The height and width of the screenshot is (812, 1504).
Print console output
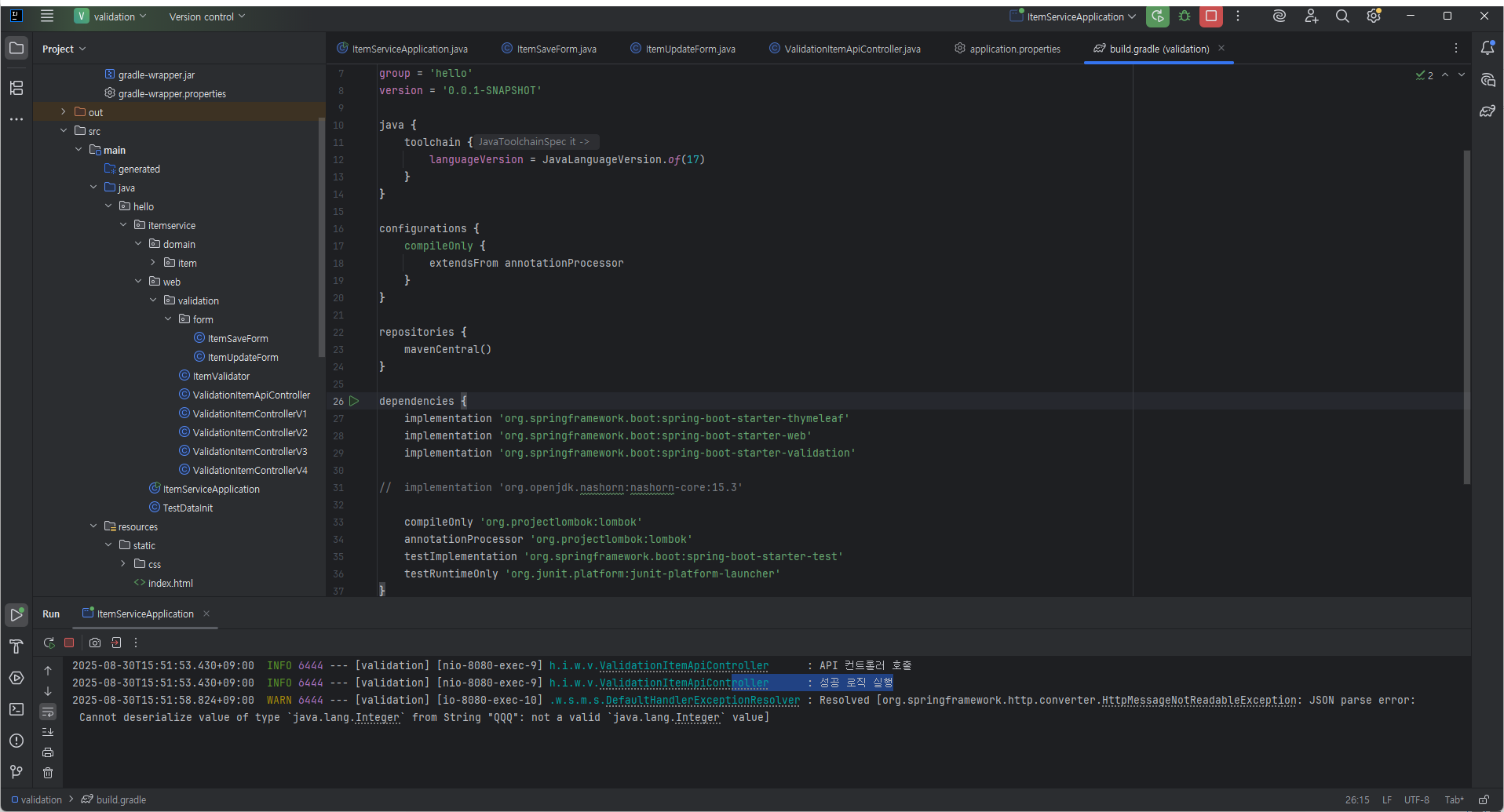pos(48,752)
